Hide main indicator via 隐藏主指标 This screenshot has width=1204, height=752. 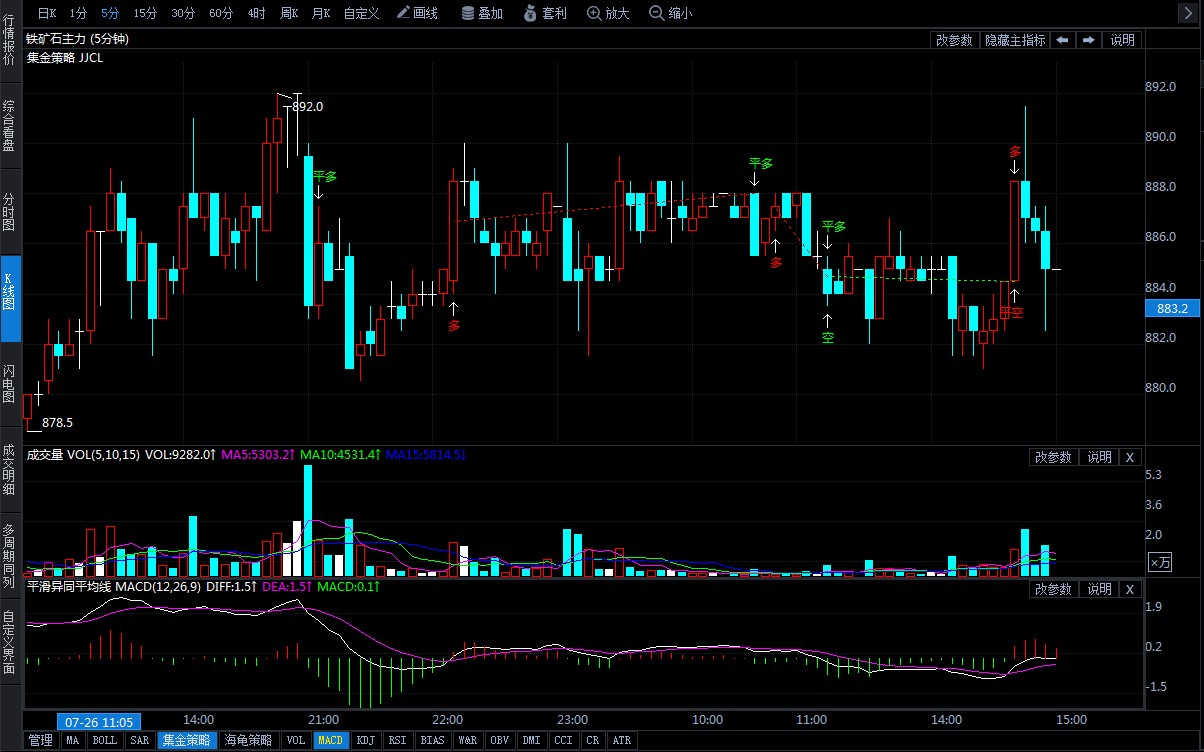pyautogui.click(x=1015, y=40)
